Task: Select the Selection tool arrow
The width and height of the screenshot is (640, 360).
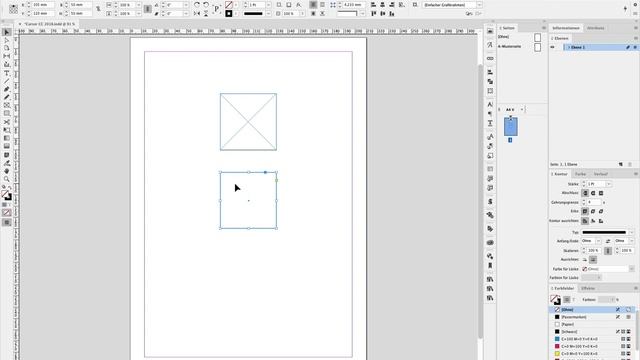Action: click(x=7, y=32)
